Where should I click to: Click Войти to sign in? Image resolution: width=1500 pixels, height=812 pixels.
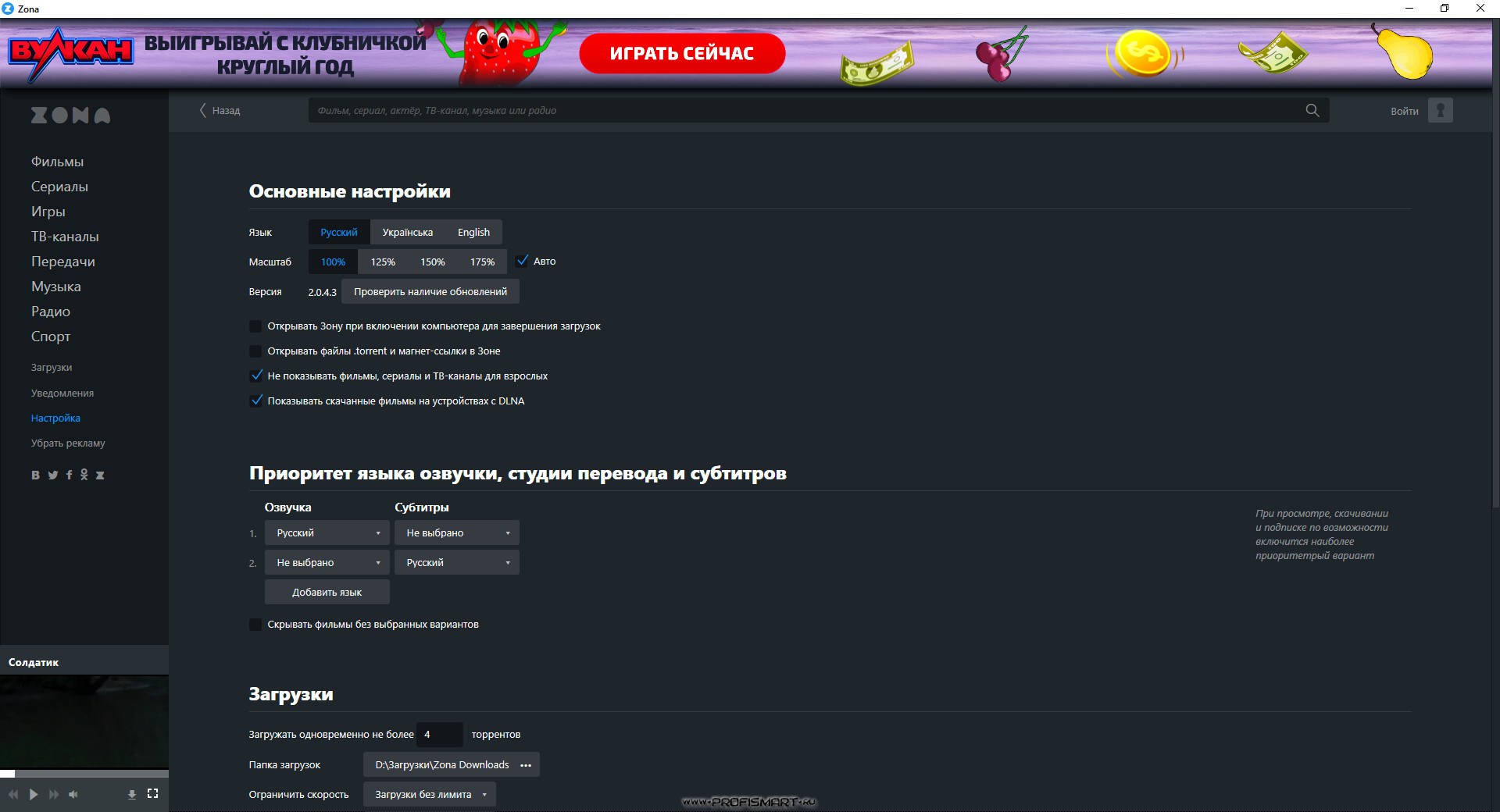1404,111
